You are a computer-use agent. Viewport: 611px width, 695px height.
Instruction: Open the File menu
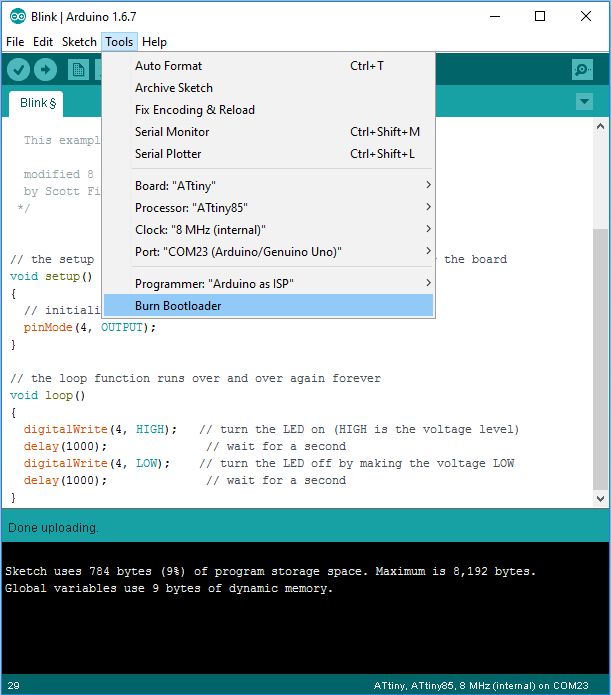pyautogui.click(x=15, y=42)
